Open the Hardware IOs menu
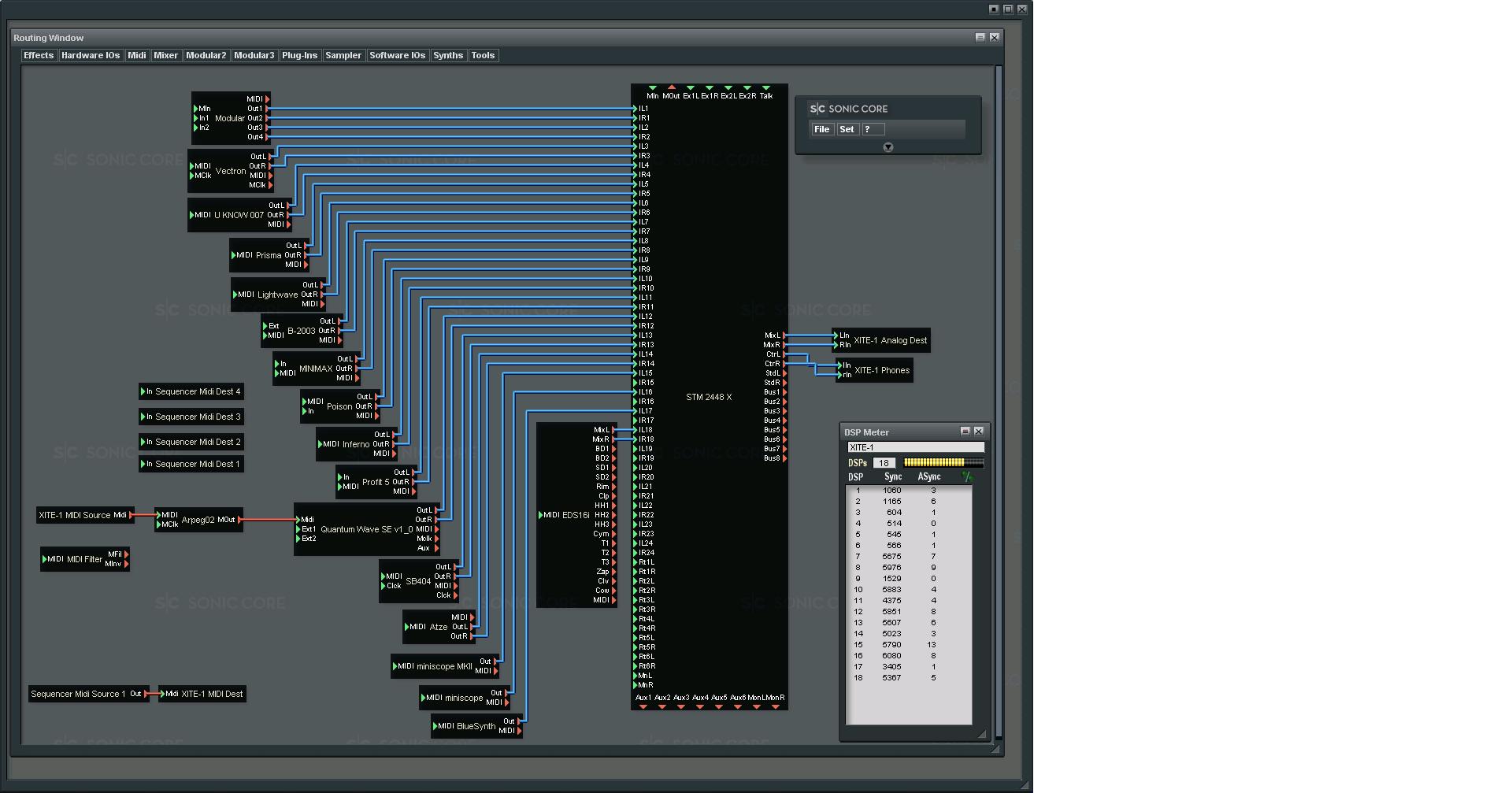1512x793 pixels. pos(91,55)
